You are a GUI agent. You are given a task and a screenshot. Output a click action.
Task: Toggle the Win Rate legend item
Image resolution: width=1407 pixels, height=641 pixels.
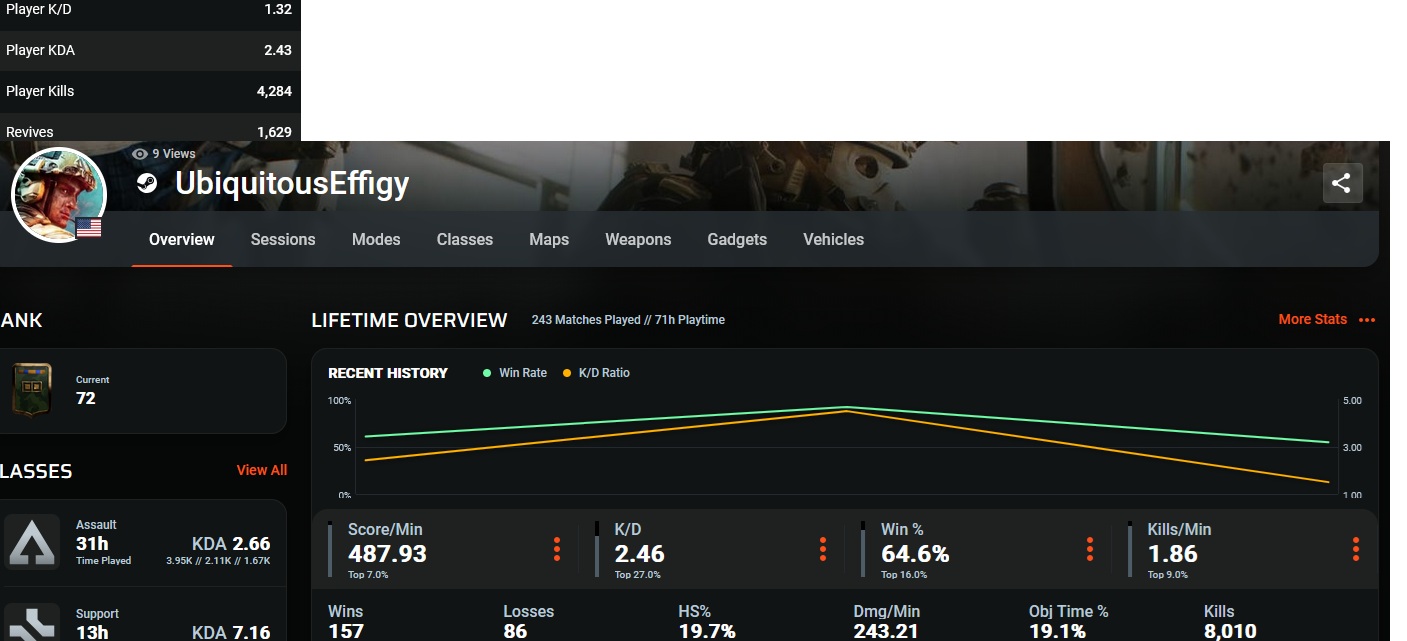click(x=515, y=373)
